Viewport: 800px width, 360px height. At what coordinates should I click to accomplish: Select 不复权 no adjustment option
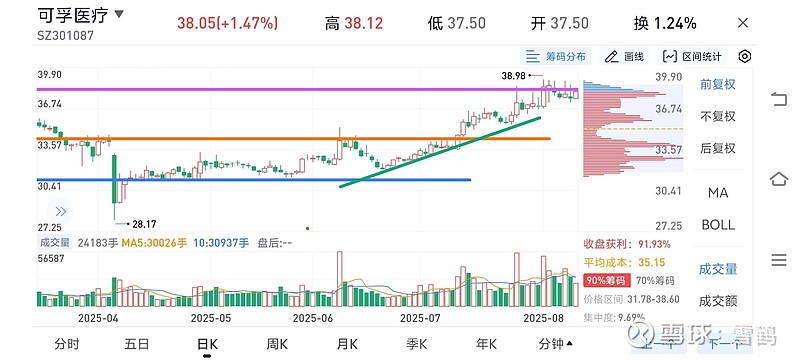click(x=718, y=116)
